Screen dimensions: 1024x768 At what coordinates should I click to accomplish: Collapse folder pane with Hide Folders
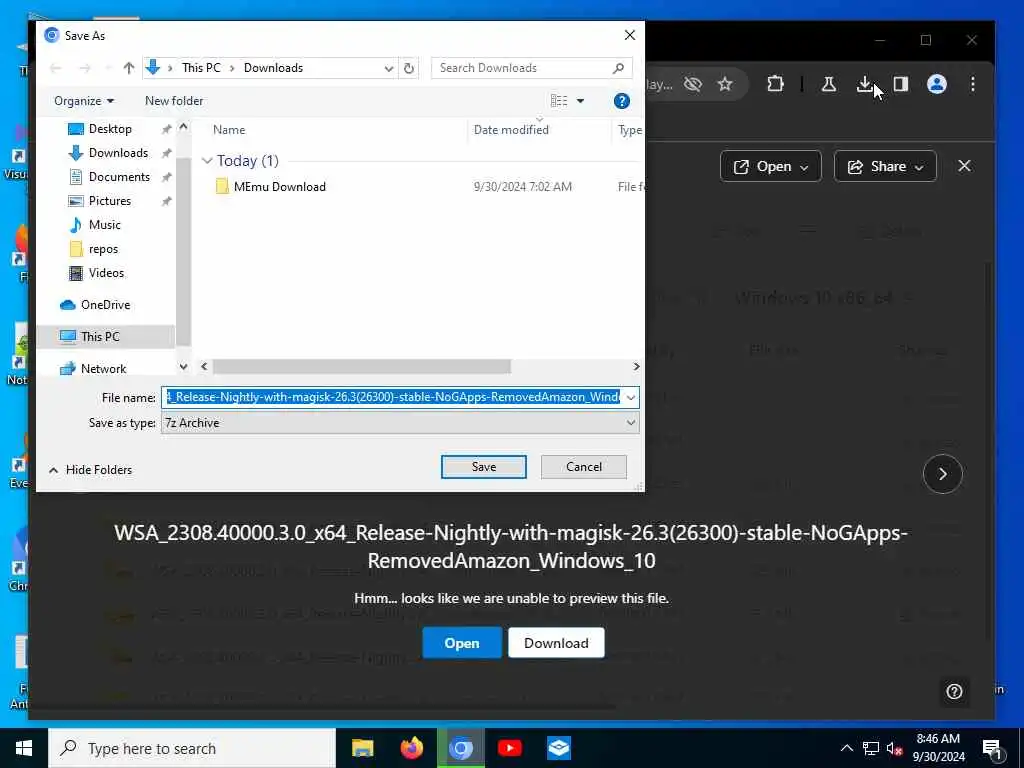90,470
